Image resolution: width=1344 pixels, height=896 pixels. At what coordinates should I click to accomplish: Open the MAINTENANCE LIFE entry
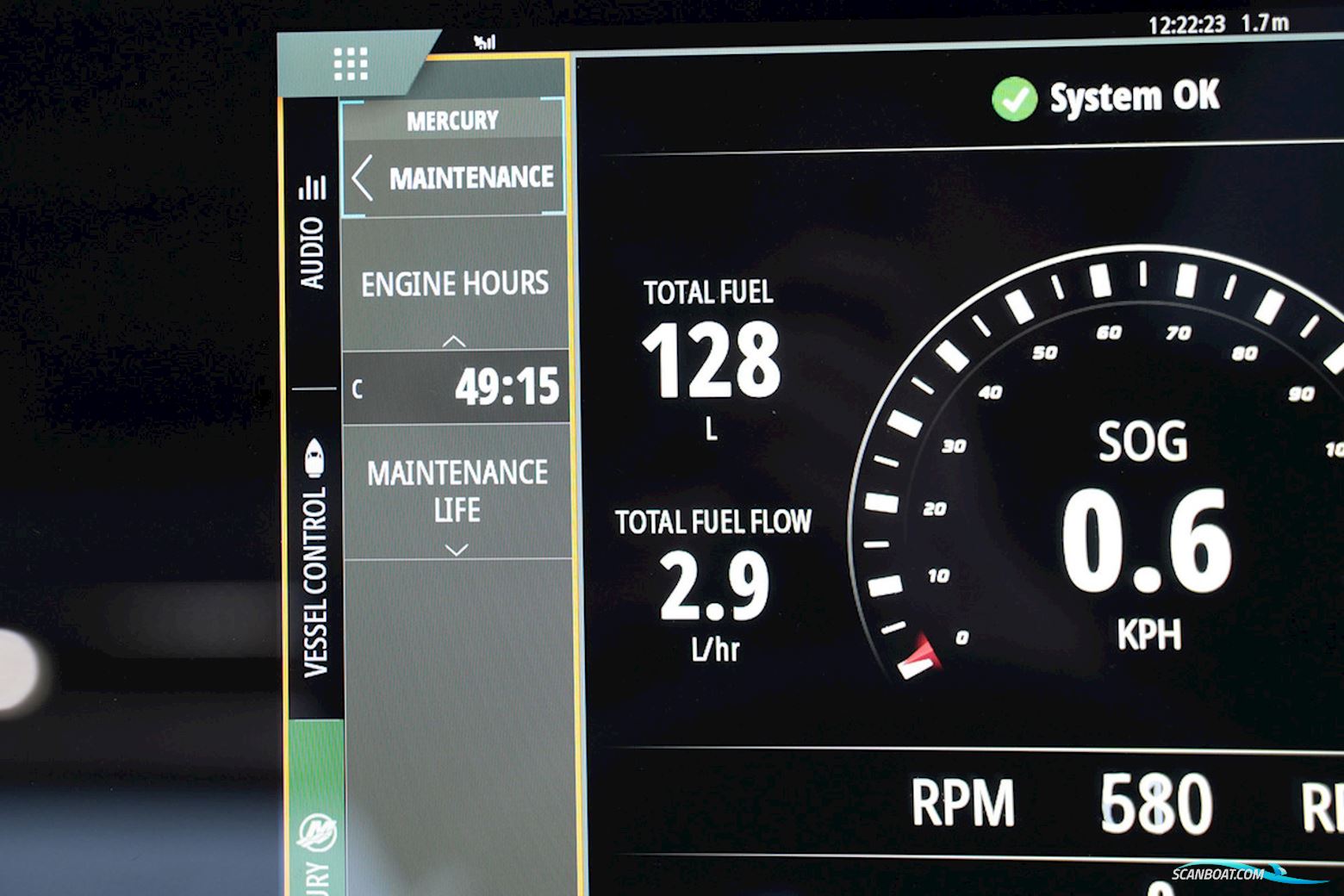[x=457, y=491]
